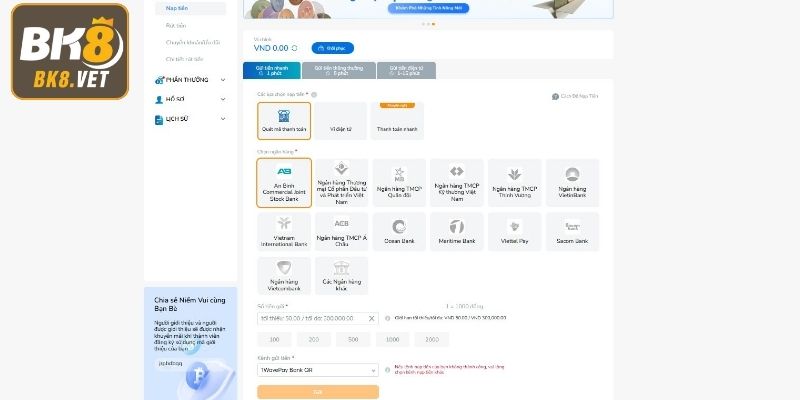
Task: Select Ngân hàng TMCP Á Châu (ACB)
Action: [x=341, y=232]
